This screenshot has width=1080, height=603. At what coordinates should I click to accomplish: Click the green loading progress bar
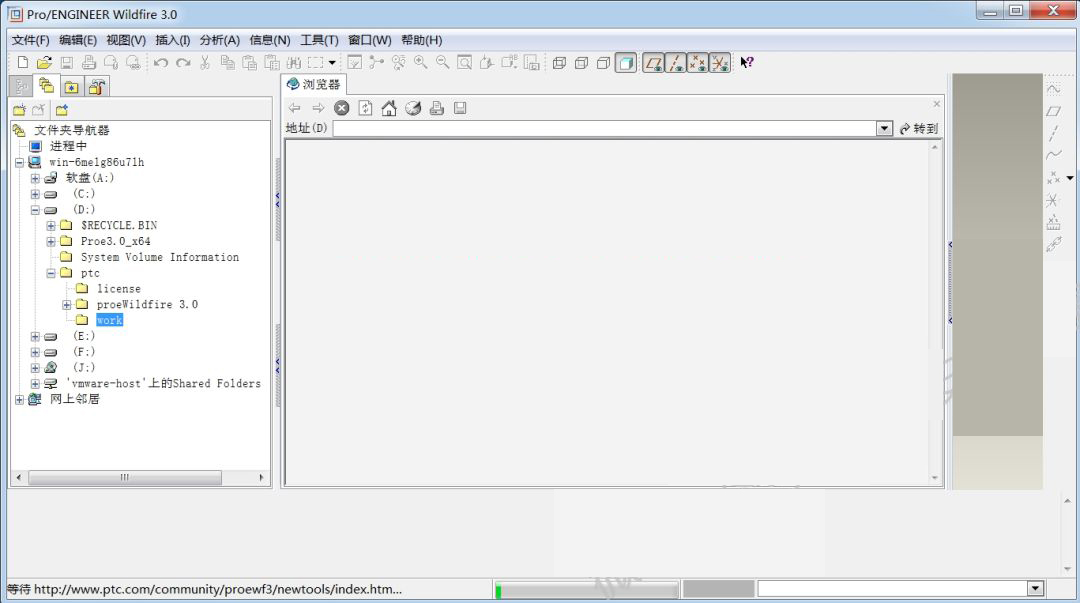tap(586, 589)
